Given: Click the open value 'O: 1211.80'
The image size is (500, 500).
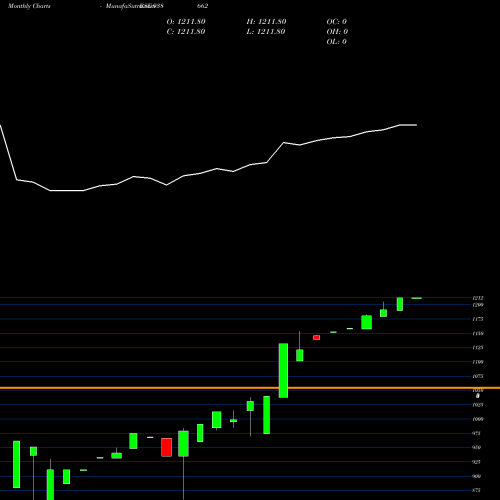Looking at the screenshot, I should coord(186,22).
